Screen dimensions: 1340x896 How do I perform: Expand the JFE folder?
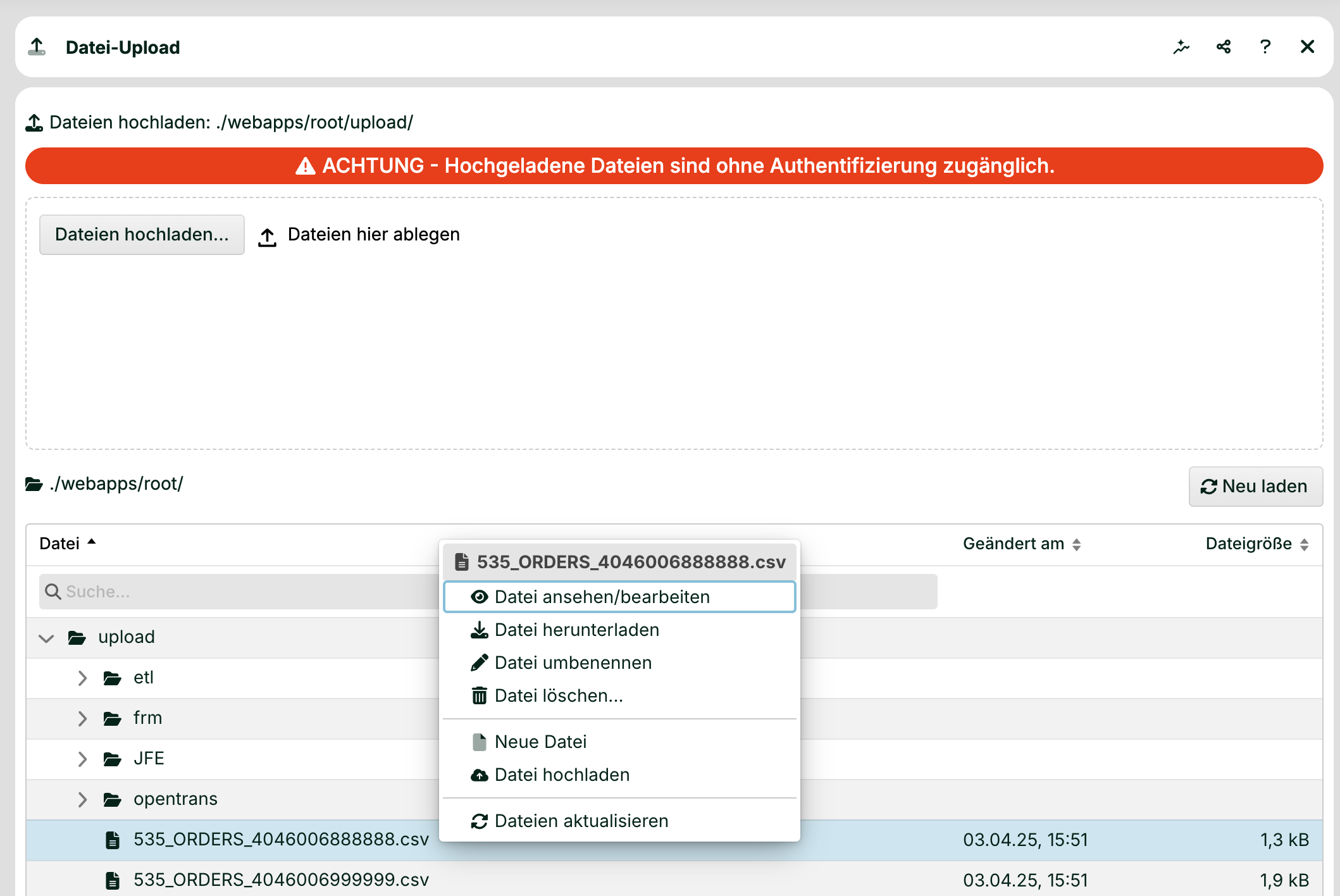[x=82, y=759]
